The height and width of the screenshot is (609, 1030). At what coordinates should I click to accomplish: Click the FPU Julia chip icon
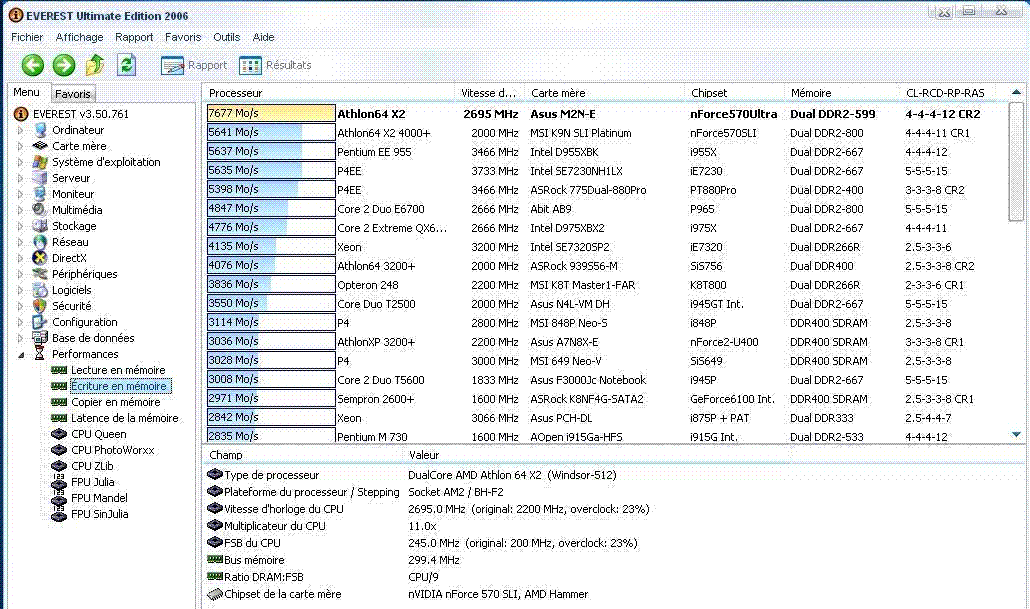tap(59, 482)
